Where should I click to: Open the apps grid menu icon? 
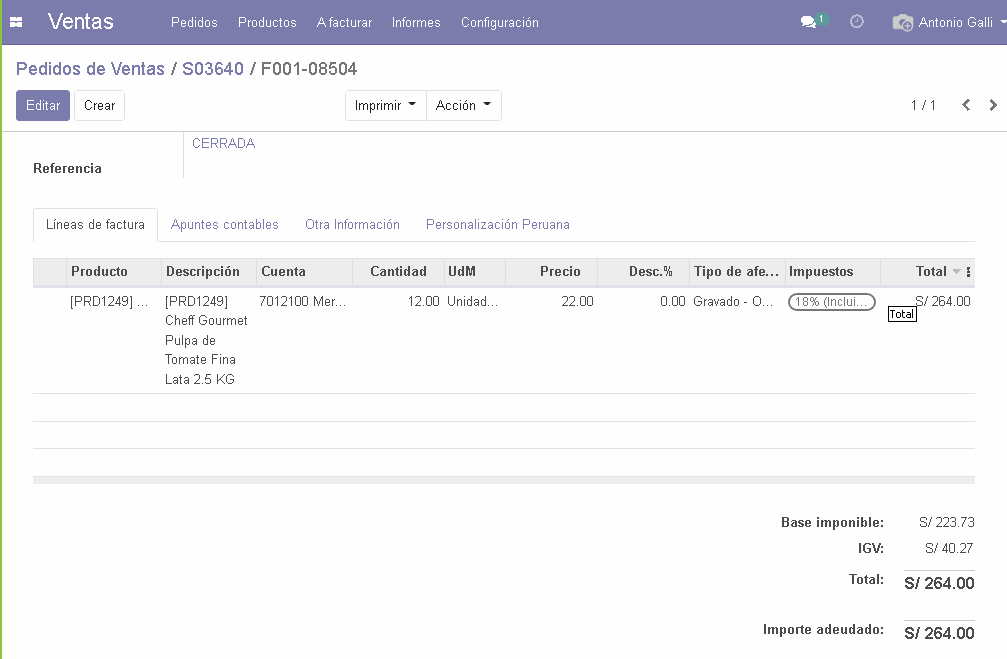[x=16, y=22]
